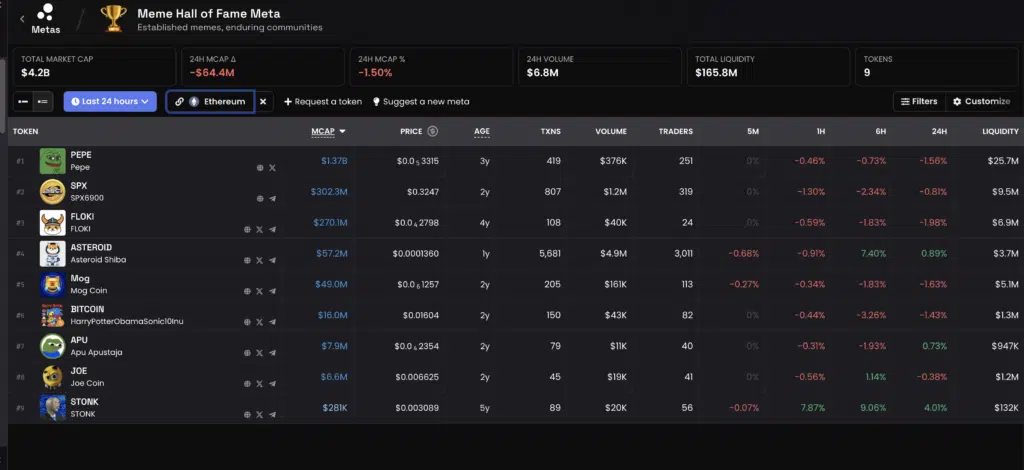Viewport: 1024px width, 470px height.
Task: Click PEPE market cap $1.37B
Action: [334, 161]
